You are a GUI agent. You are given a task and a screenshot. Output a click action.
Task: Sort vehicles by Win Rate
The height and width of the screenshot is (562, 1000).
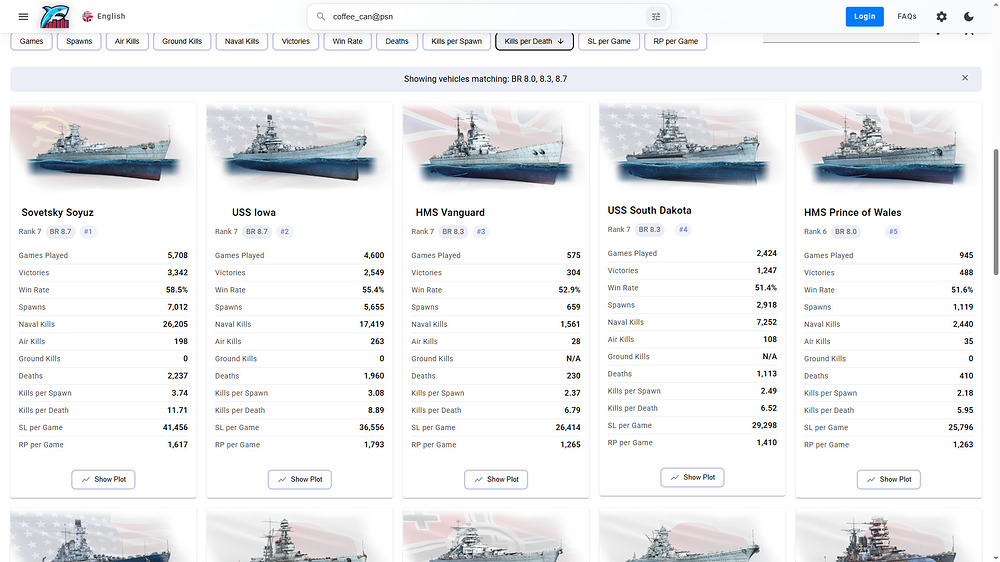point(347,41)
